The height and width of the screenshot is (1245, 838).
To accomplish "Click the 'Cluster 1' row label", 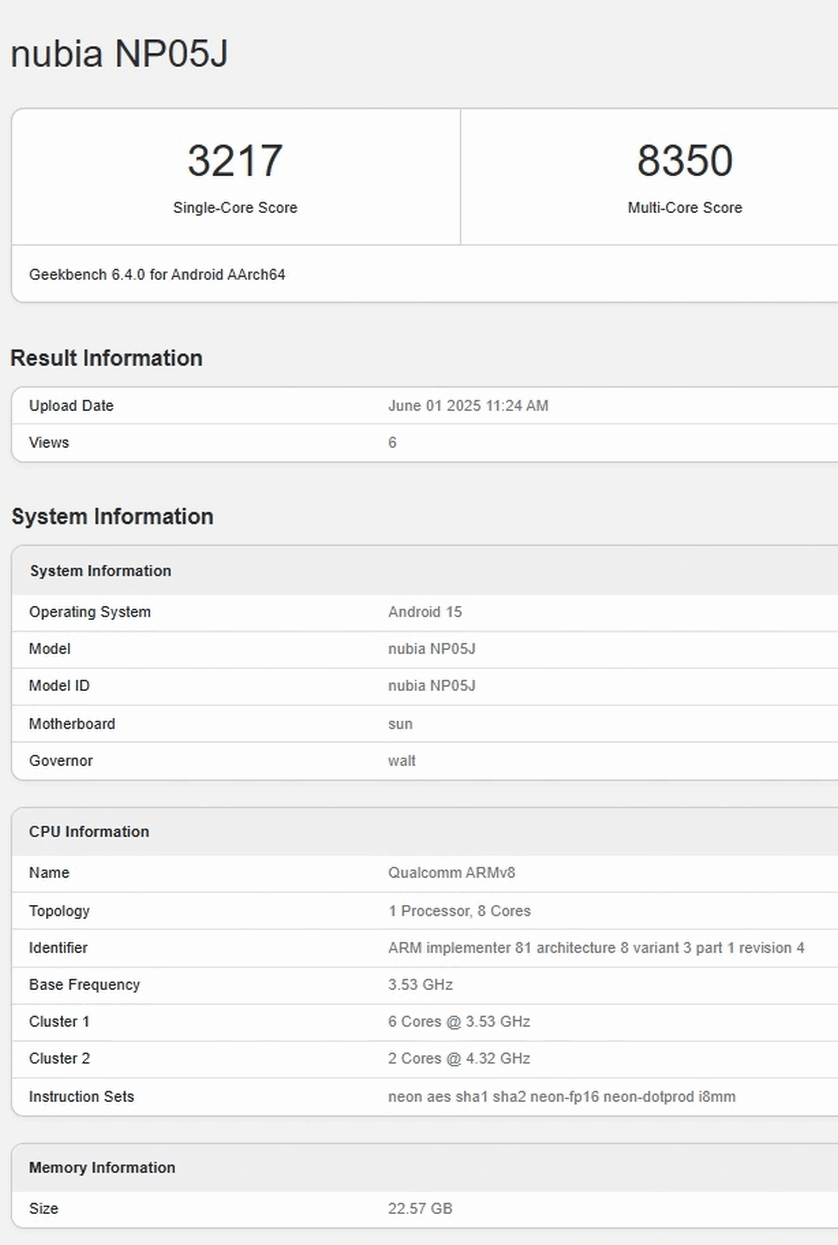I will tap(59, 1022).
